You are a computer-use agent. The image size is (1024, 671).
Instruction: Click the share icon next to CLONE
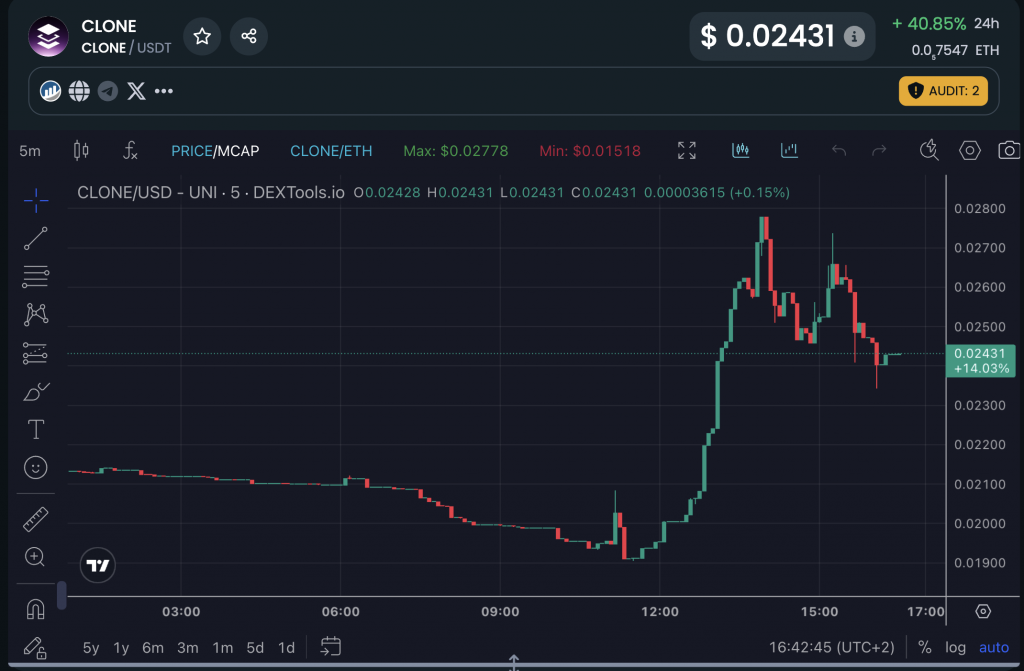249,37
